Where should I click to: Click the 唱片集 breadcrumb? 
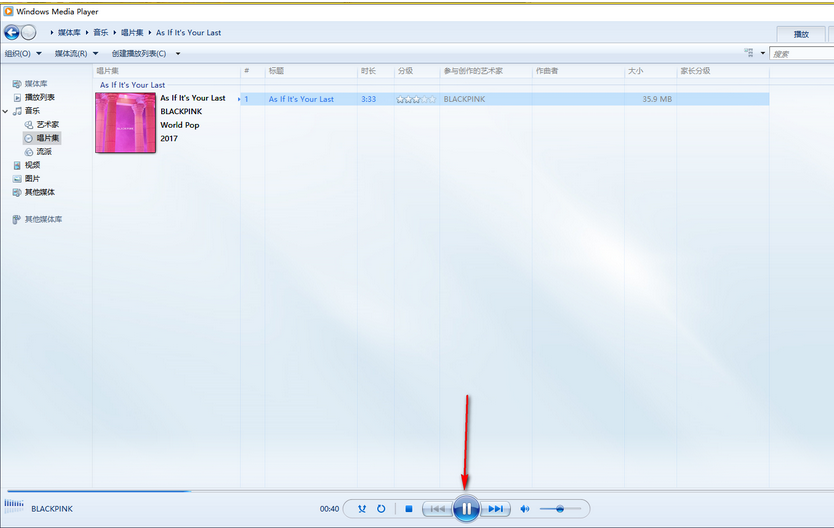pos(132,32)
